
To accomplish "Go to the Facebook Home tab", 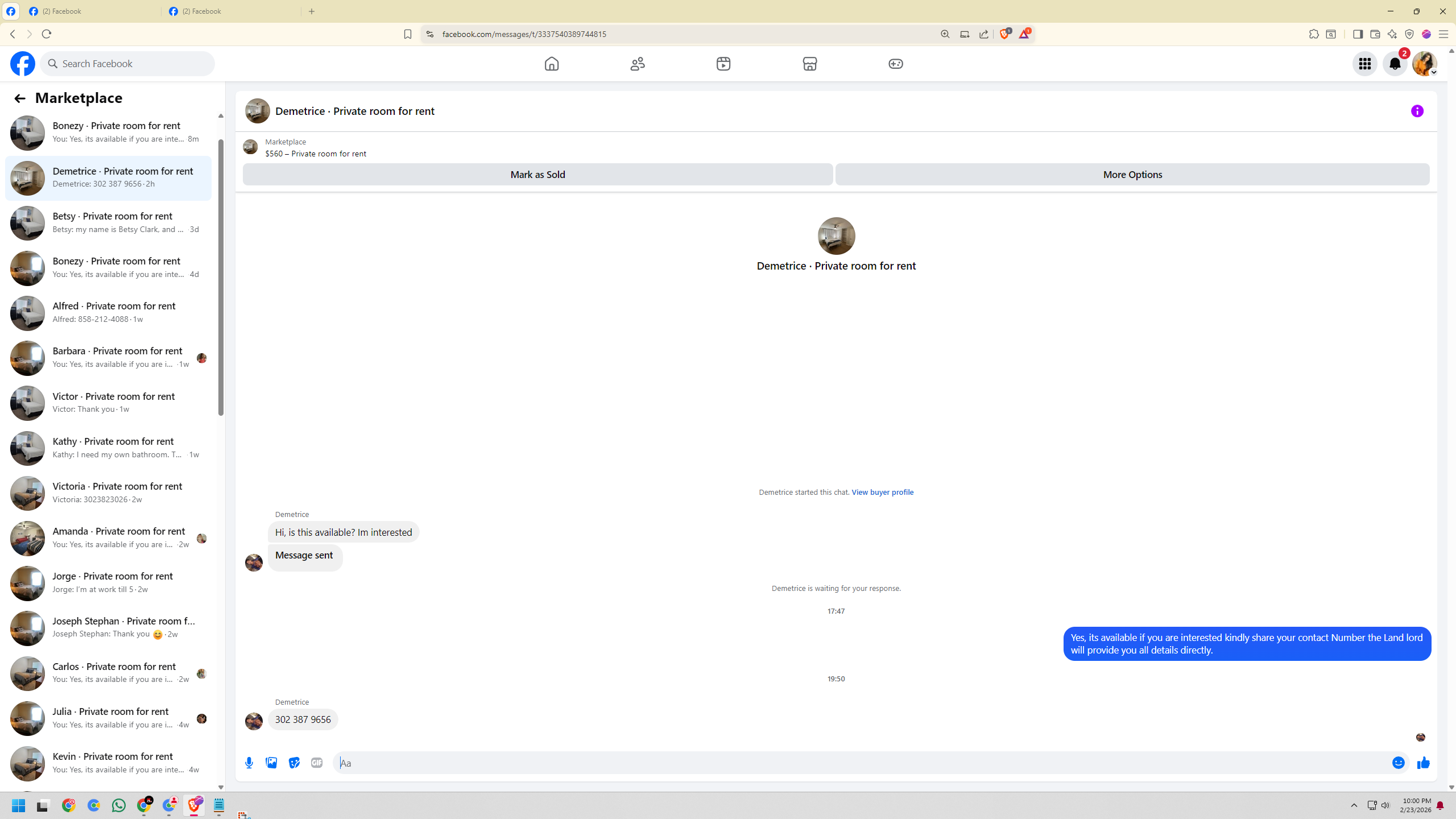I will (x=551, y=64).
